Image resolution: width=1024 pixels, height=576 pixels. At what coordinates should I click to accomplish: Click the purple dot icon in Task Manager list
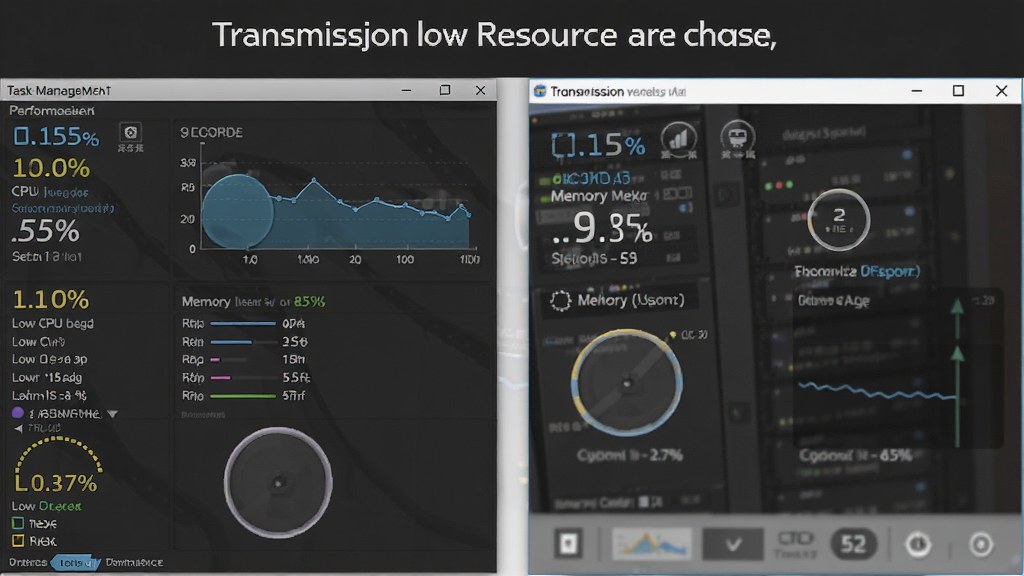coord(18,413)
